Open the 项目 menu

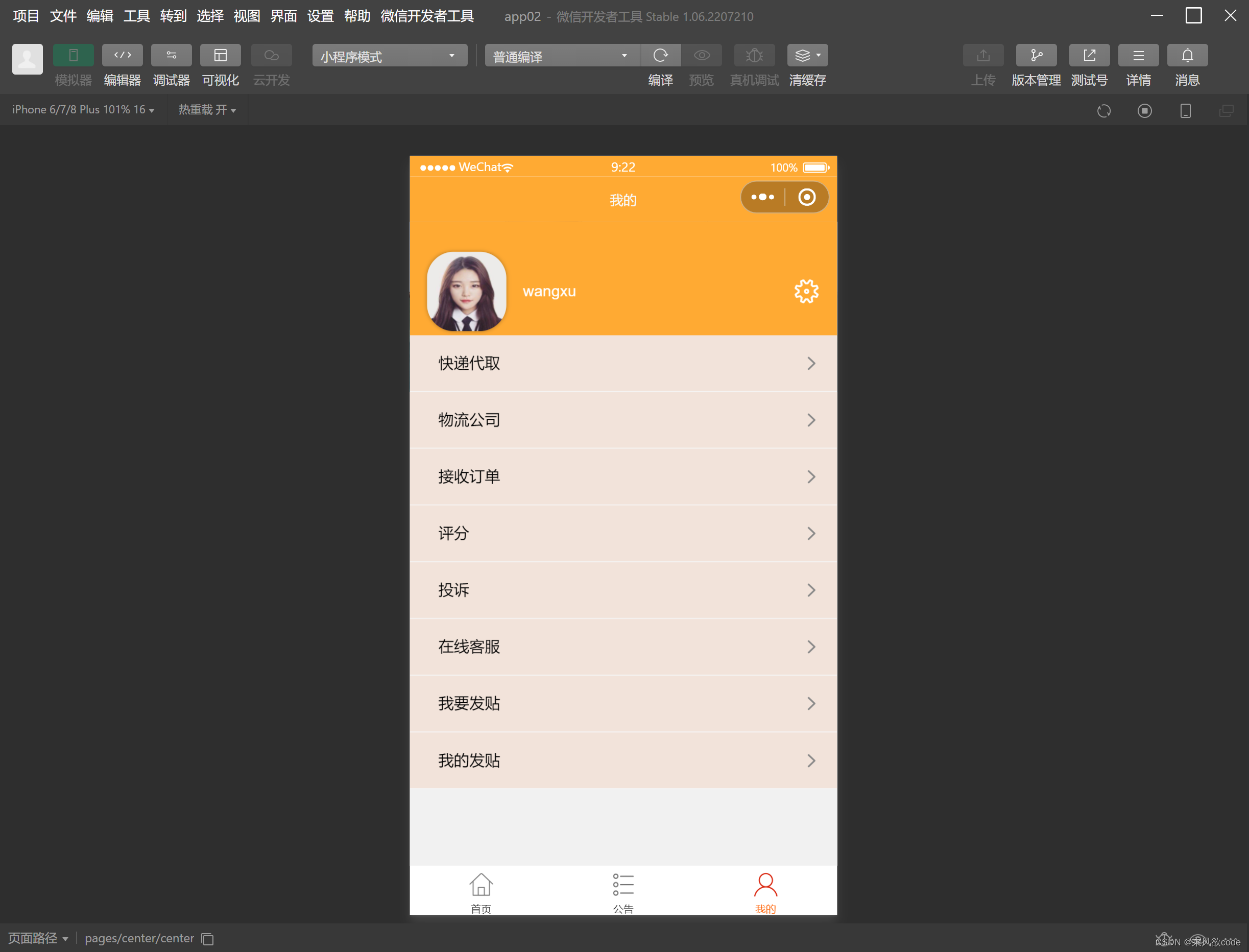26,16
